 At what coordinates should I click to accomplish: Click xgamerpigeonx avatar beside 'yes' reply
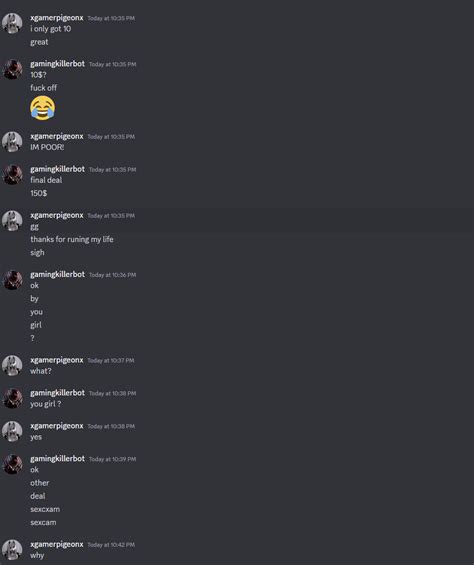point(12,431)
